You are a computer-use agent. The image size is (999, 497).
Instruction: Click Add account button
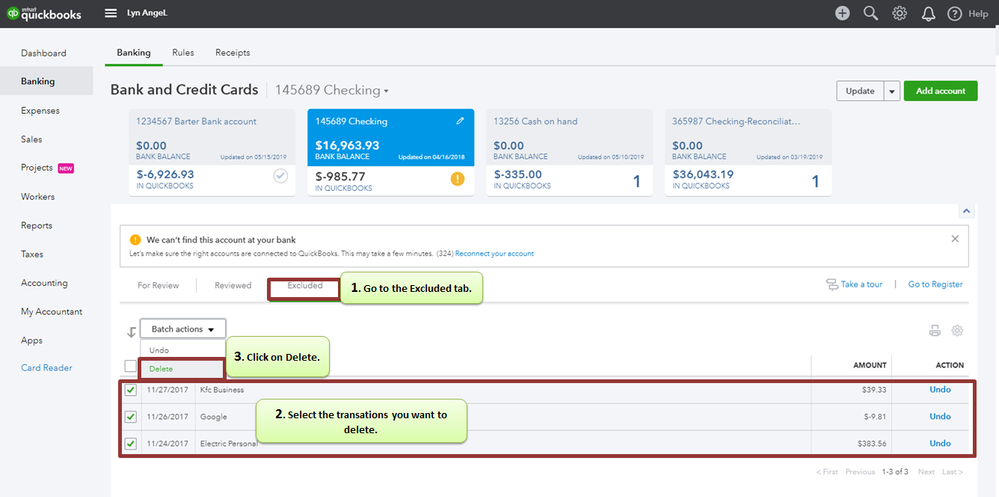coord(940,91)
